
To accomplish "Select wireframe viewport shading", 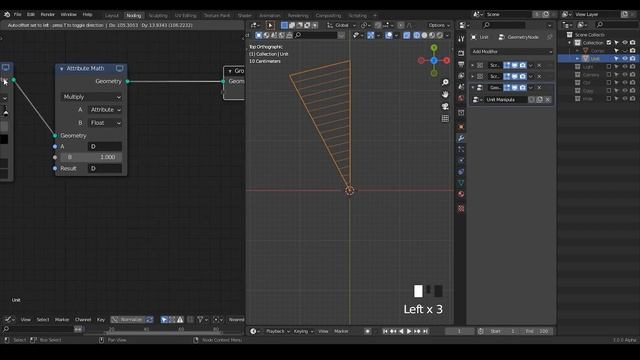I will pyautogui.click(x=417, y=36).
